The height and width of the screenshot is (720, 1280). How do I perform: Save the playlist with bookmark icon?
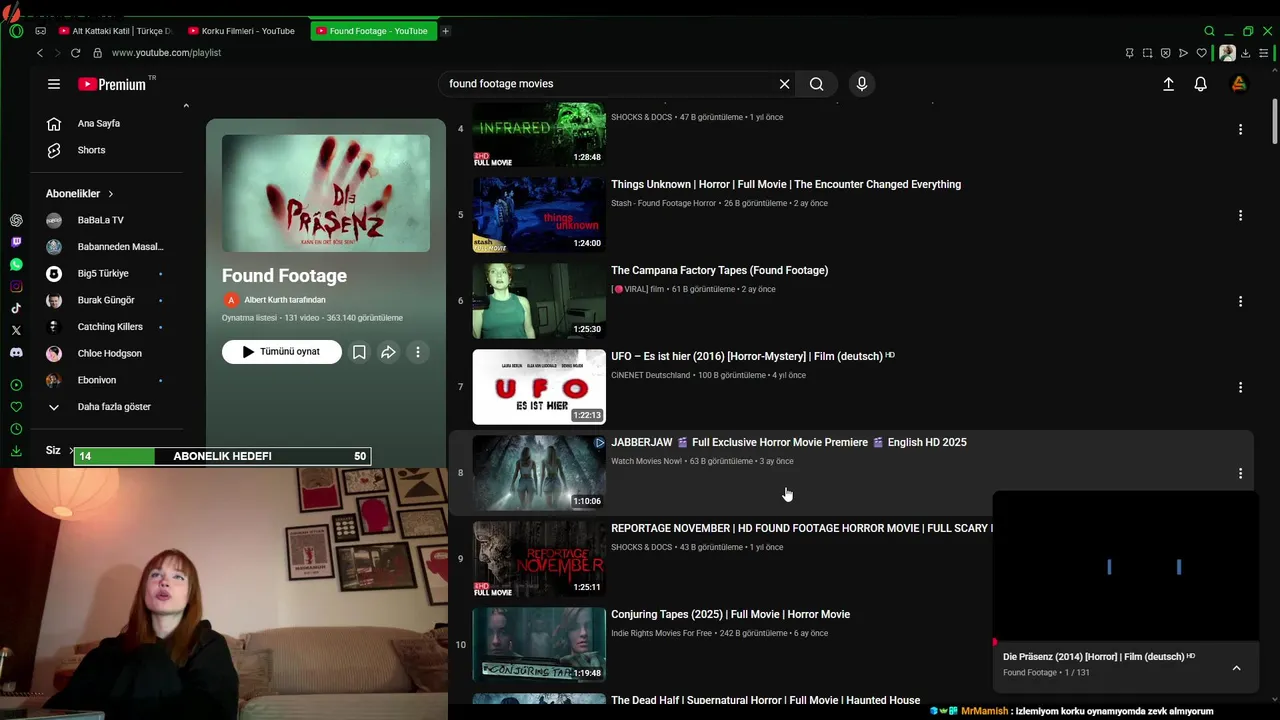pyautogui.click(x=359, y=352)
